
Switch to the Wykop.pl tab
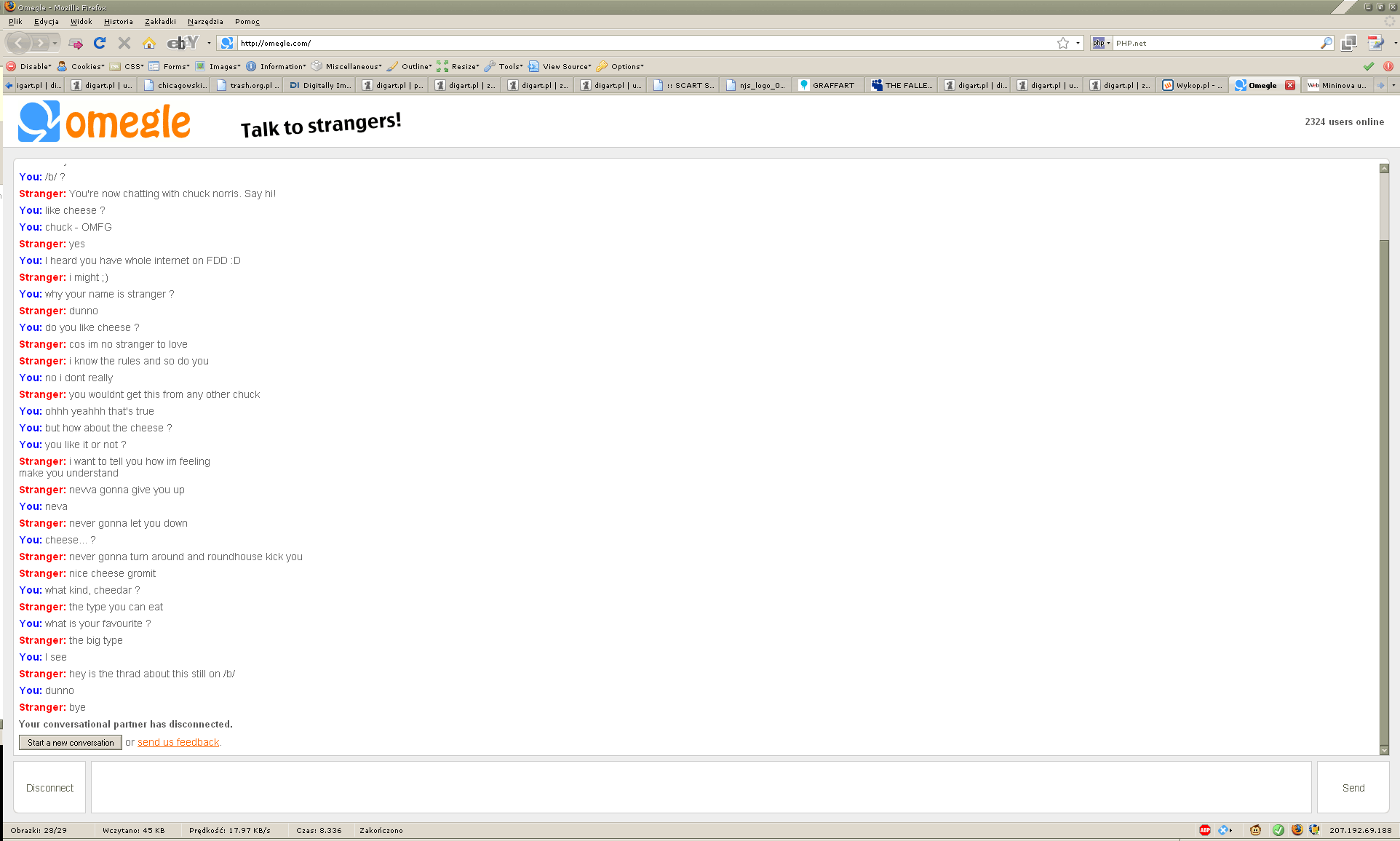coord(1192,85)
